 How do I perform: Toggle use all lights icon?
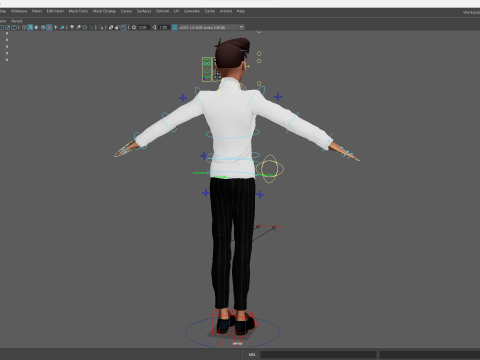click(56, 27)
